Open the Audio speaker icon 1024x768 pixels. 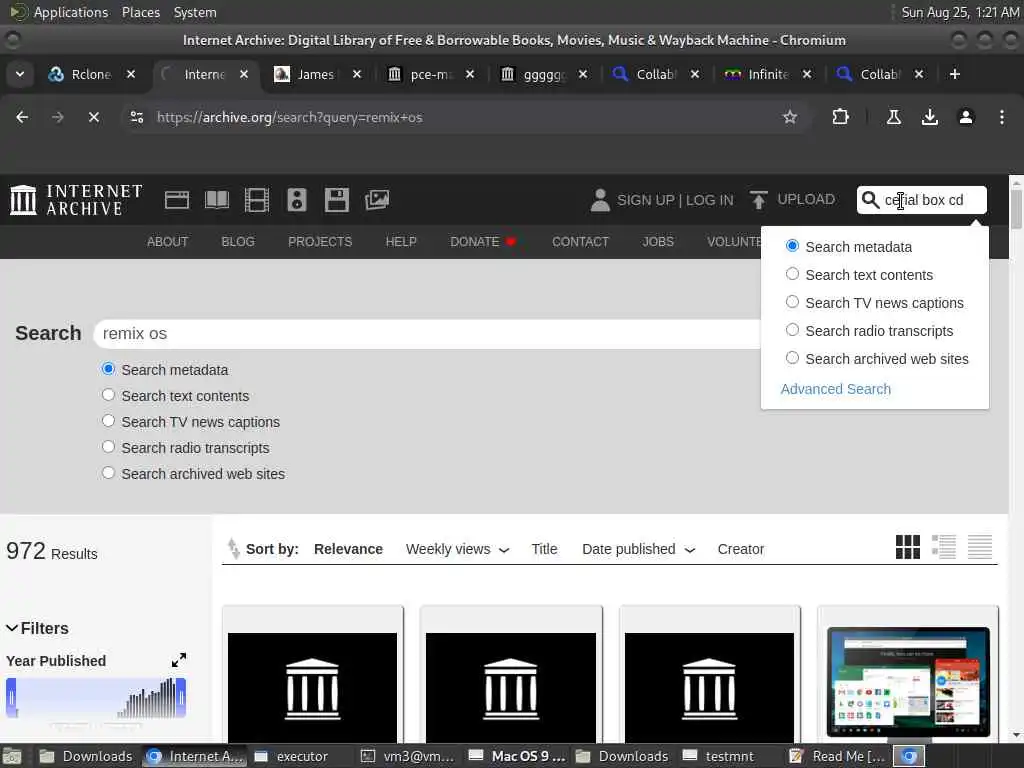[296, 200]
